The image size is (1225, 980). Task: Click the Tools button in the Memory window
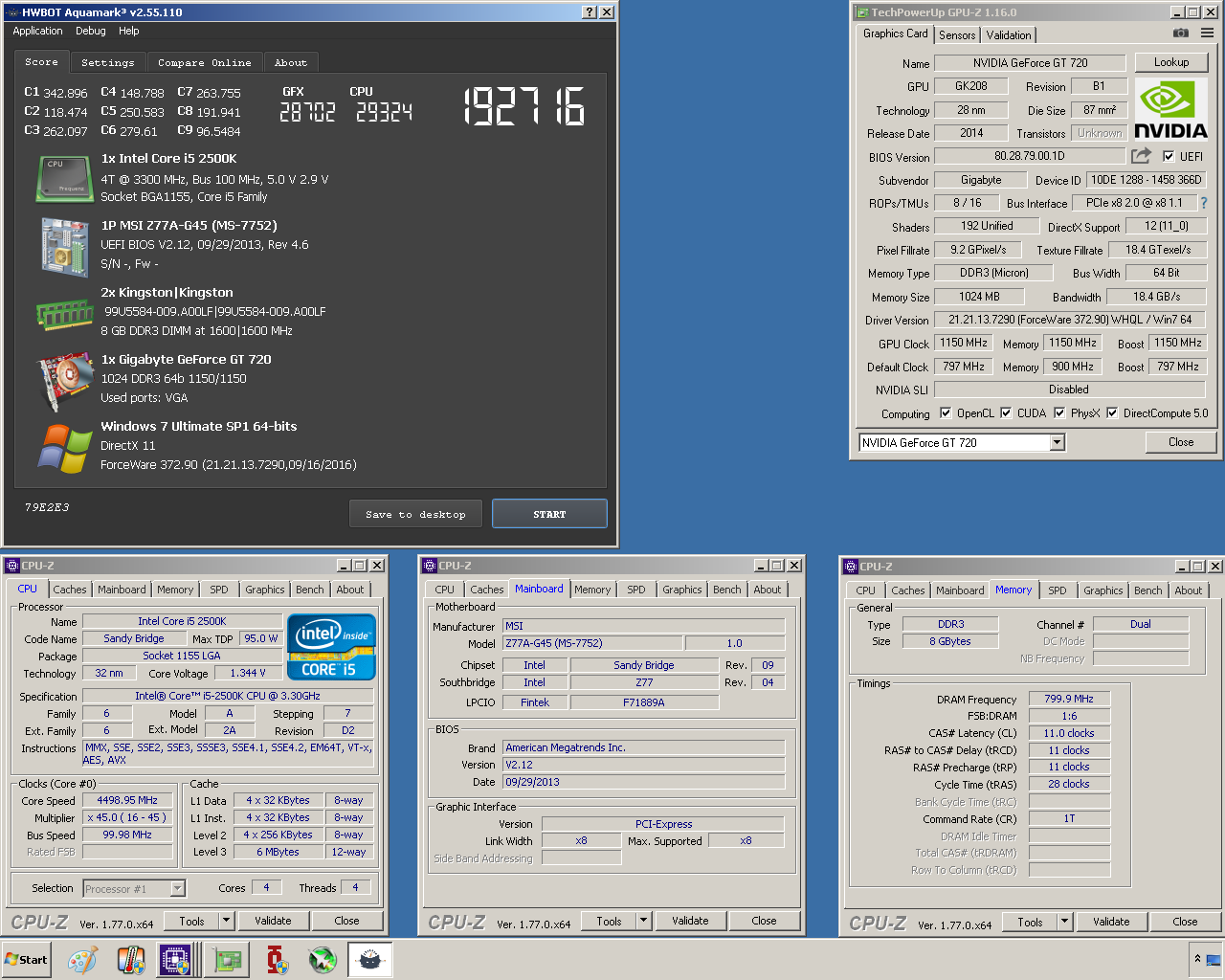(1031, 922)
